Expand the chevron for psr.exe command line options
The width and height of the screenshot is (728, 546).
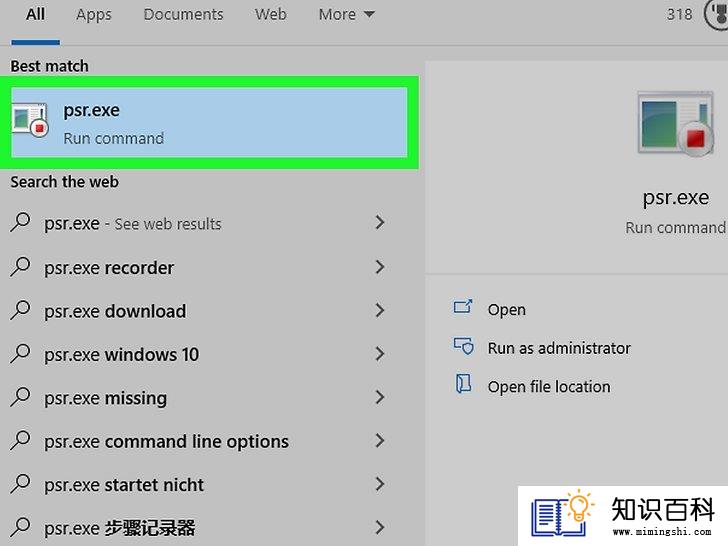380,441
